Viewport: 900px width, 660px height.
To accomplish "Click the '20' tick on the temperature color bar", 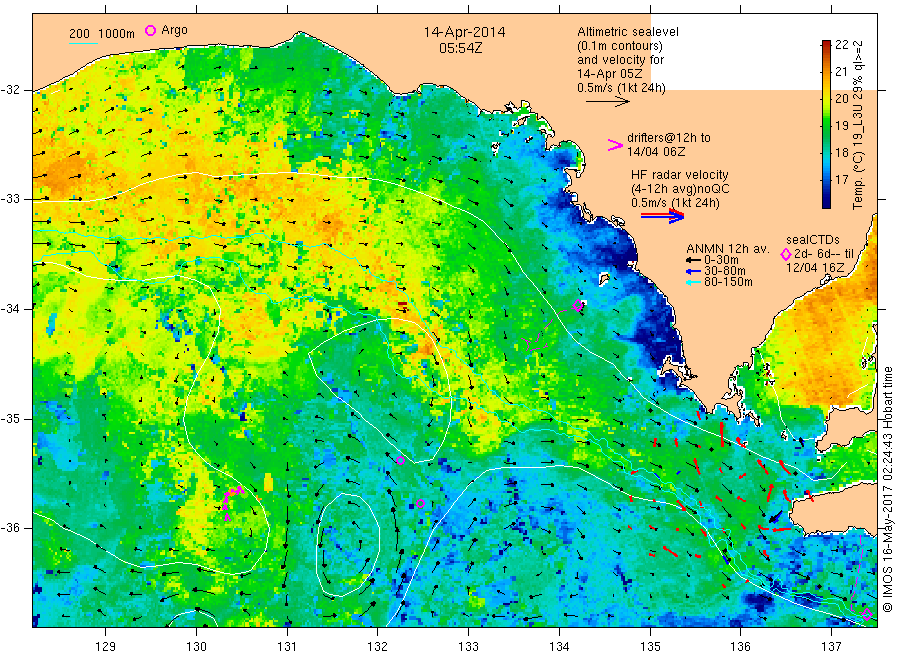I will click(841, 99).
